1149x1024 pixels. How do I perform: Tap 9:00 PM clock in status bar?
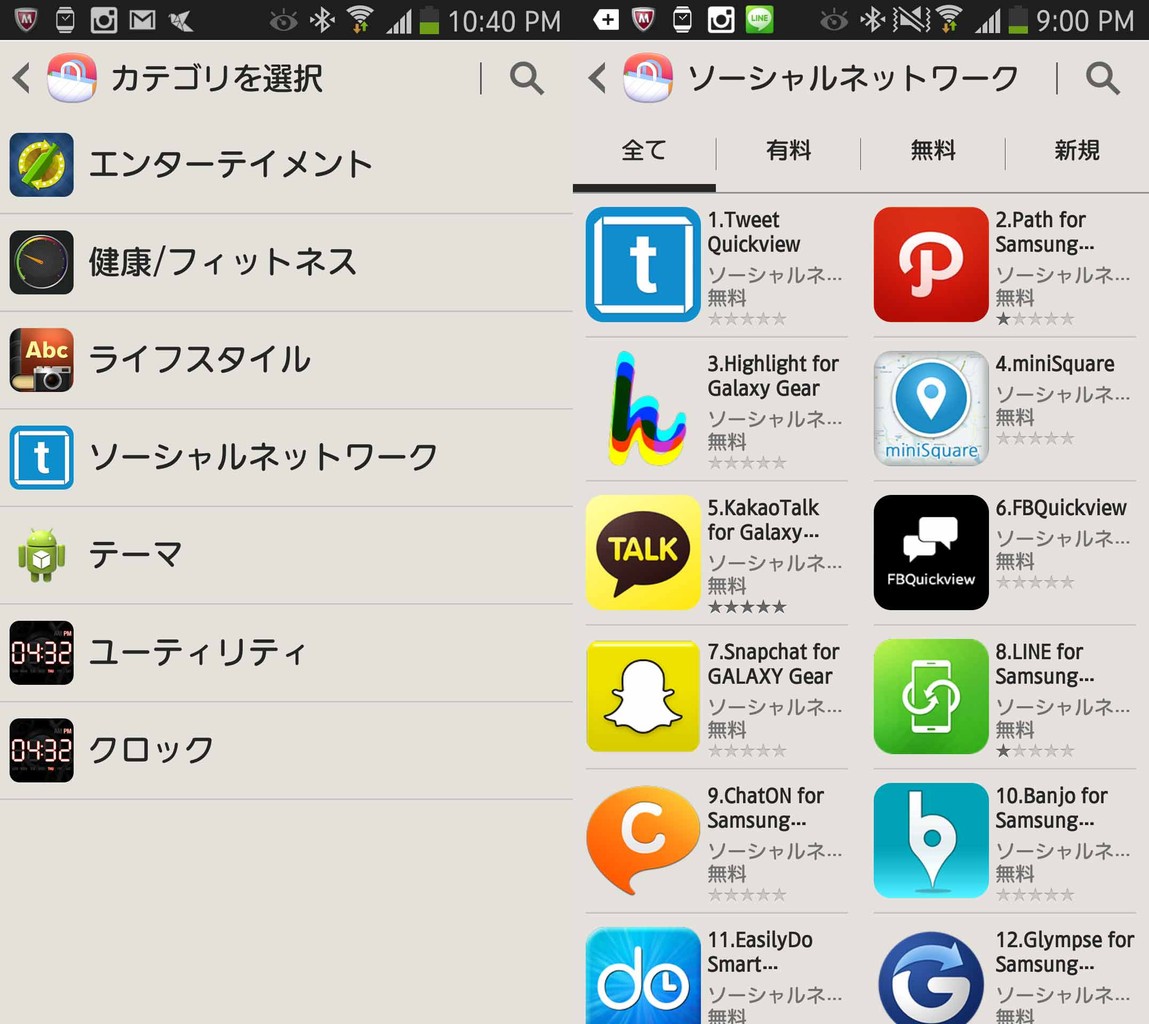click(x=1085, y=21)
